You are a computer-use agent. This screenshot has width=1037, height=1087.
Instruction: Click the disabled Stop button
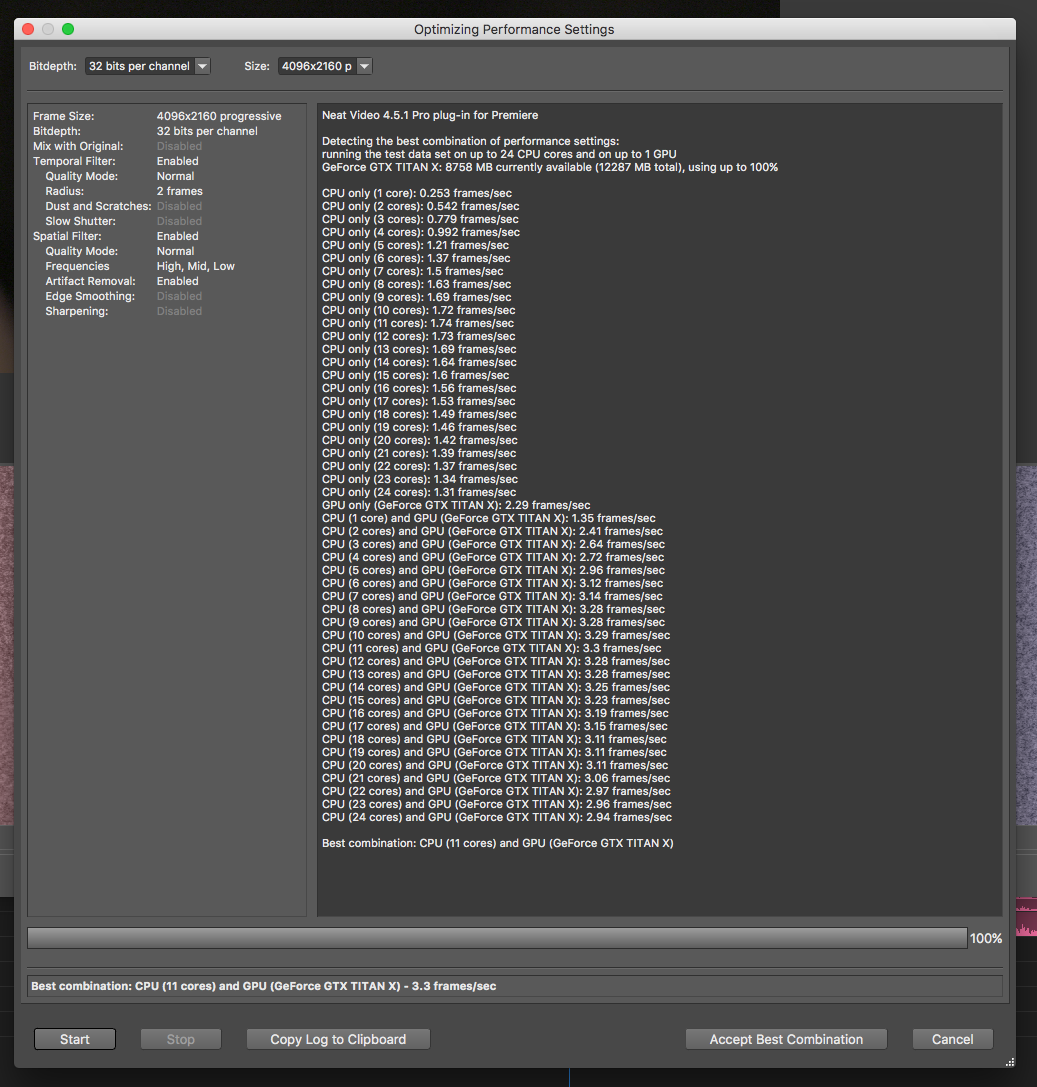point(180,1039)
